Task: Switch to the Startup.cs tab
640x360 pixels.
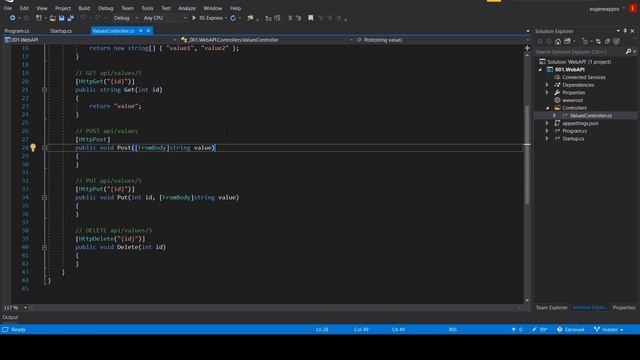Action: [61, 31]
